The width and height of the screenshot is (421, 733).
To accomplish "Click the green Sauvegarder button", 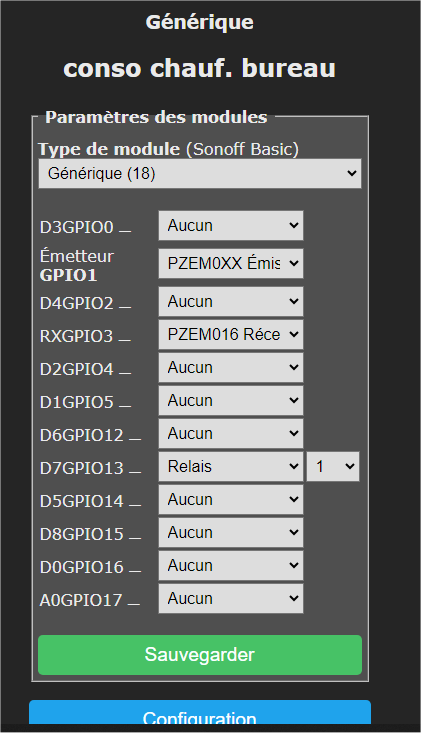I will 200,654.
